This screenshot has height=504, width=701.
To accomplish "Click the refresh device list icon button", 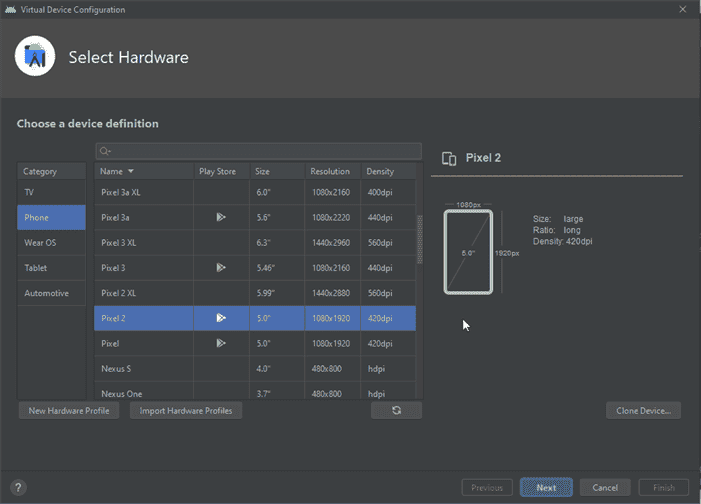I will click(x=396, y=411).
